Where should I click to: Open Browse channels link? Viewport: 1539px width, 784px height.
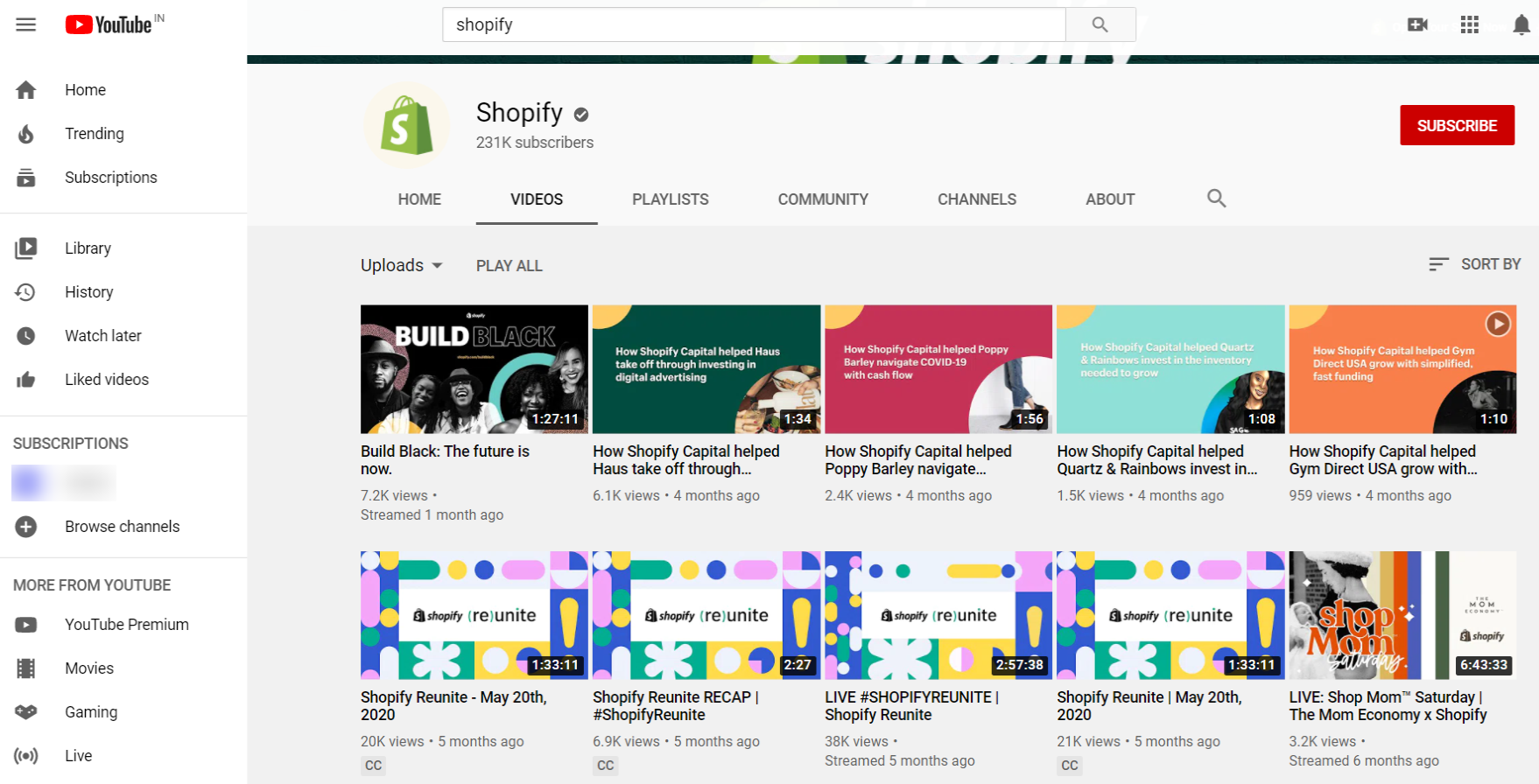(x=123, y=527)
